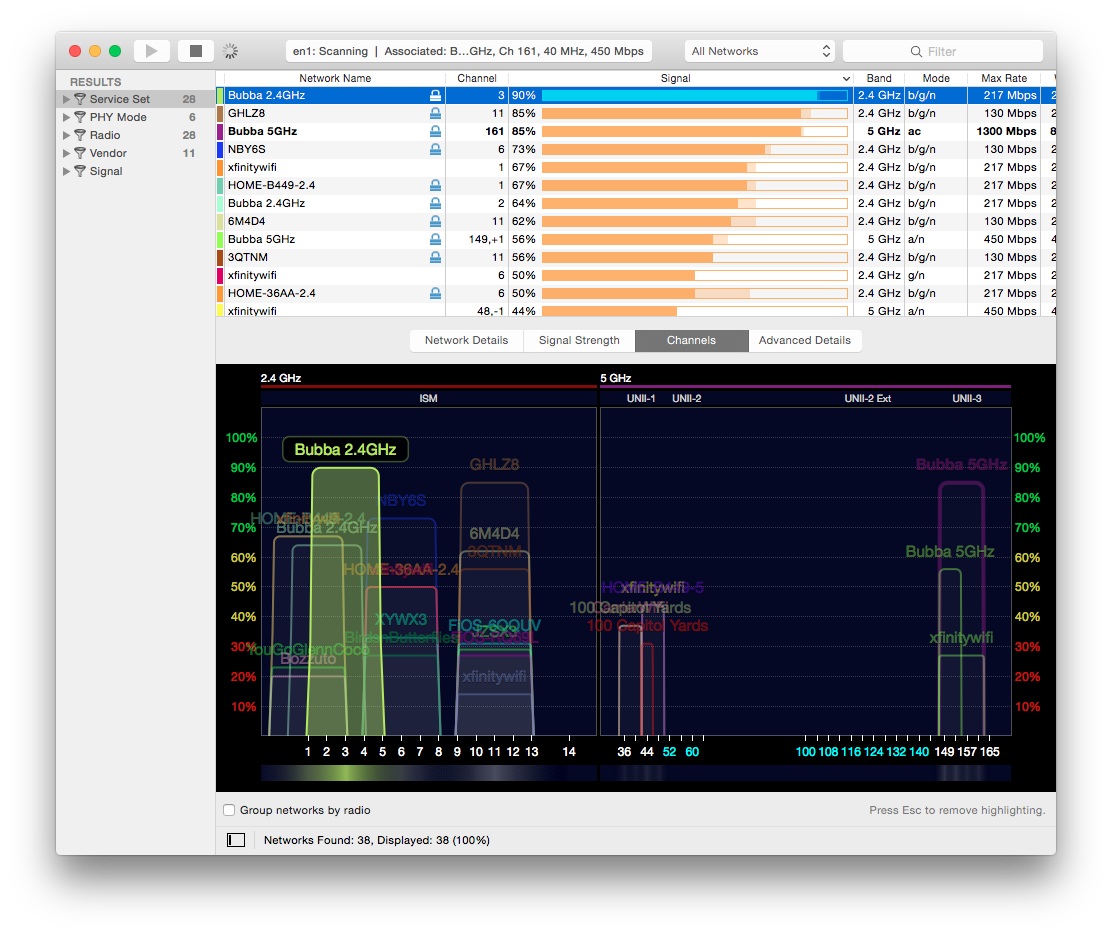The height and width of the screenshot is (935, 1112).
Task: Select the Vendor sidebar row
Action: (135, 153)
